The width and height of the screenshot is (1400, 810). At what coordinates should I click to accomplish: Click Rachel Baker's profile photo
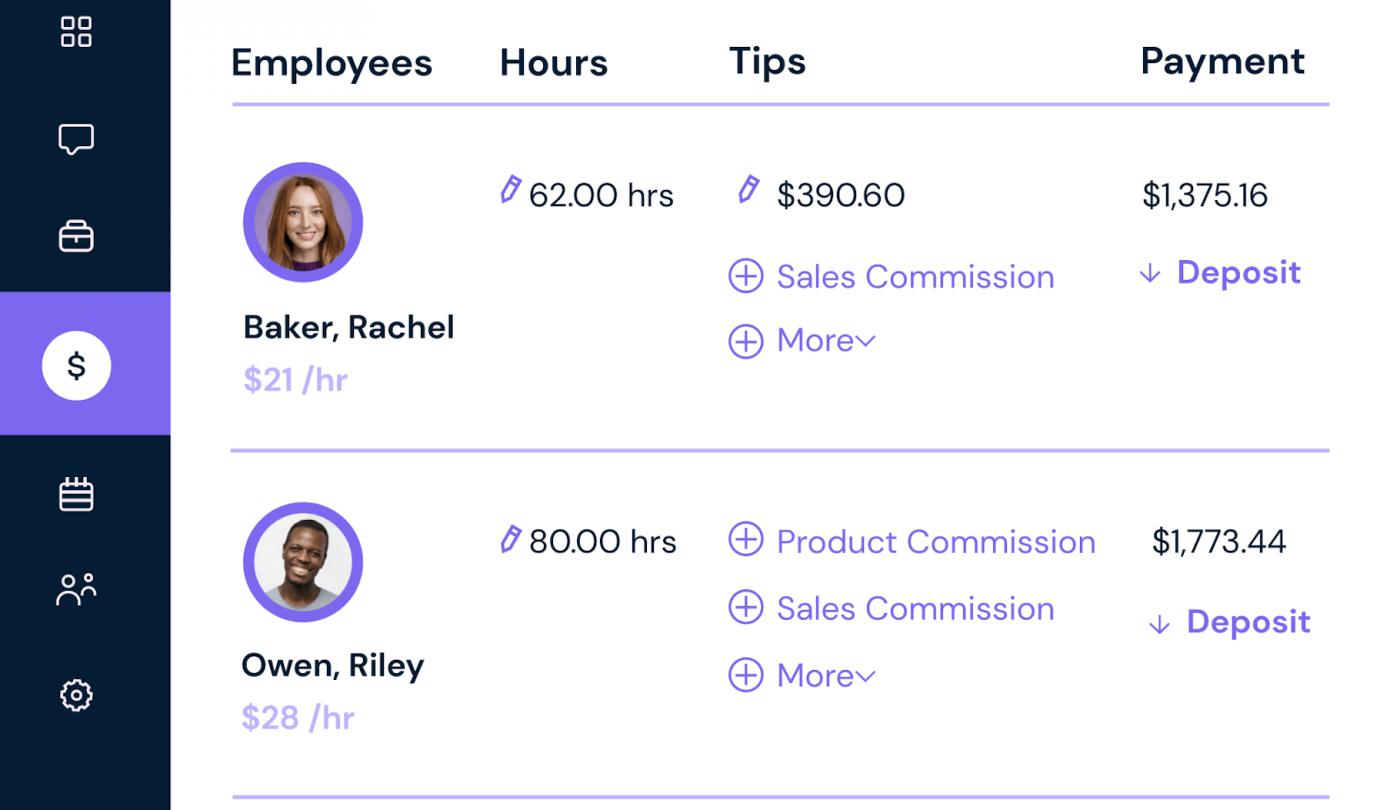coord(303,222)
